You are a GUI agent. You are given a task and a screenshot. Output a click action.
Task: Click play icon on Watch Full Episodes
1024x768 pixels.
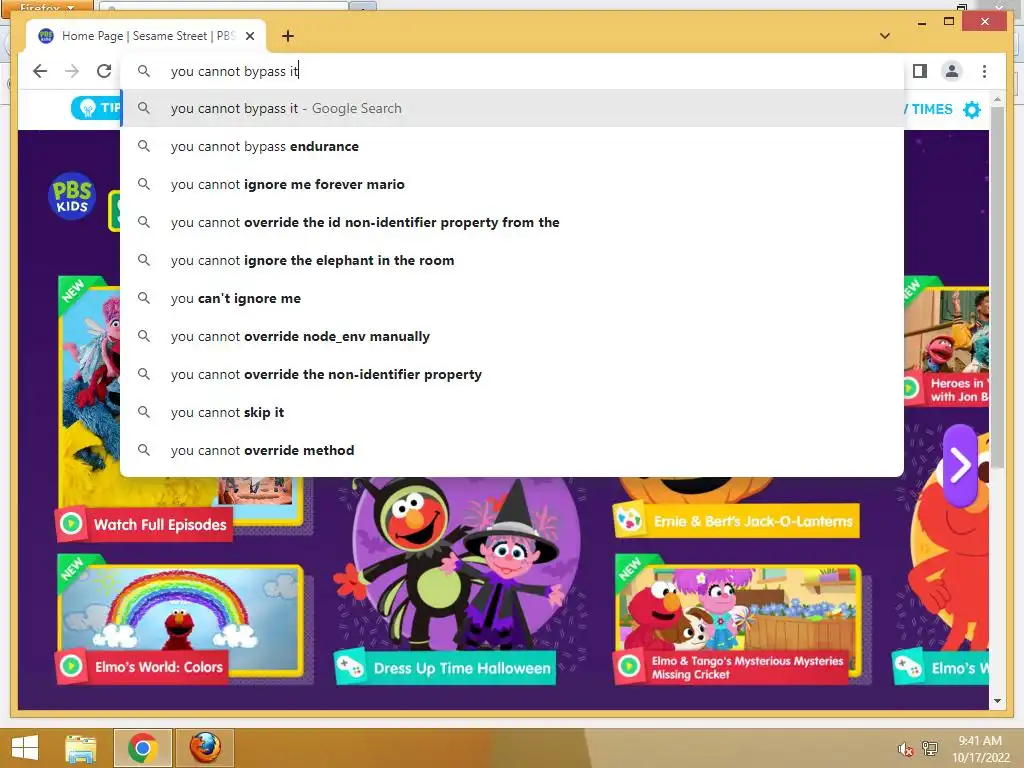tap(71, 524)
